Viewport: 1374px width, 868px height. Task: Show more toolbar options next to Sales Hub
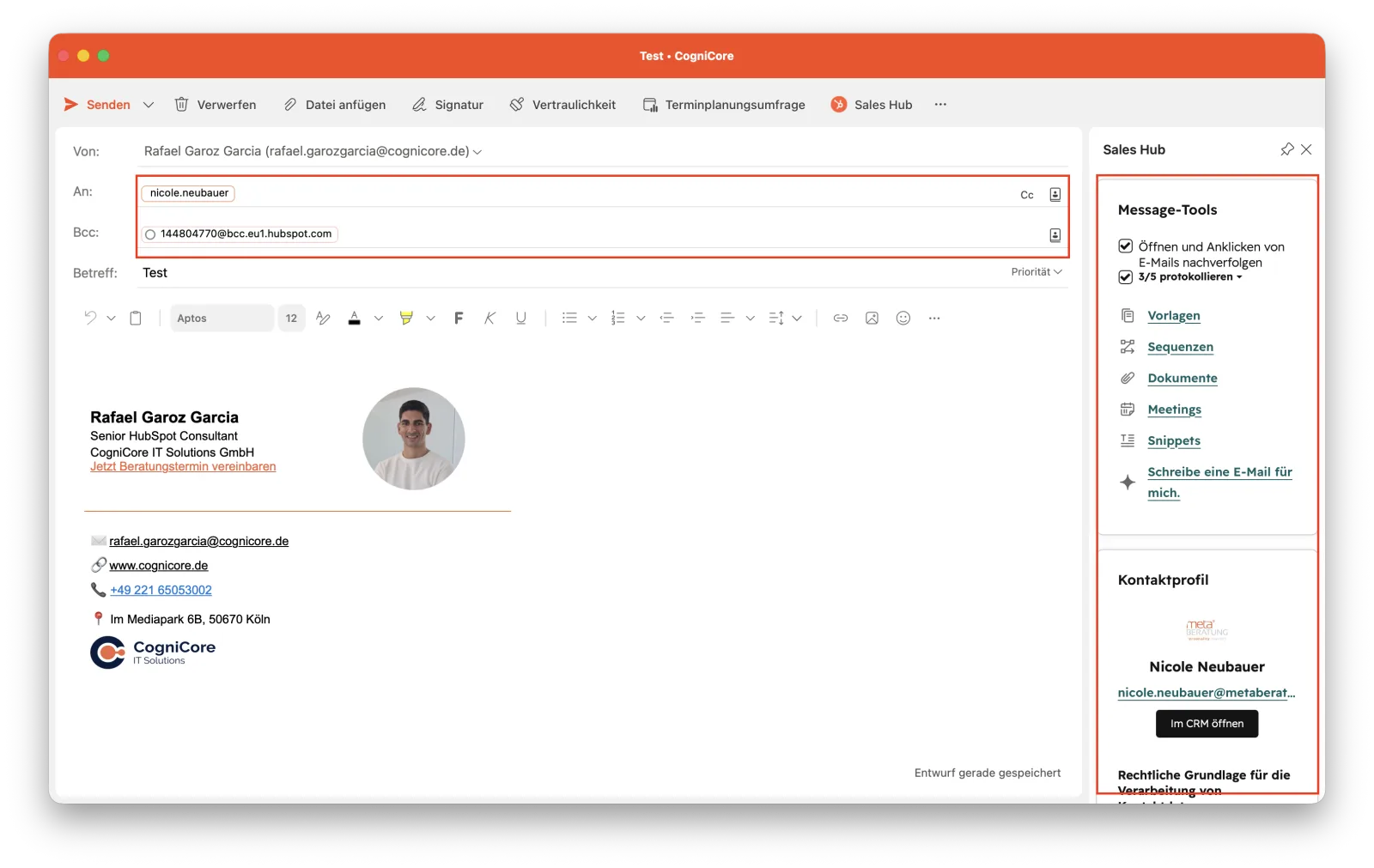(x=940, y=105)
